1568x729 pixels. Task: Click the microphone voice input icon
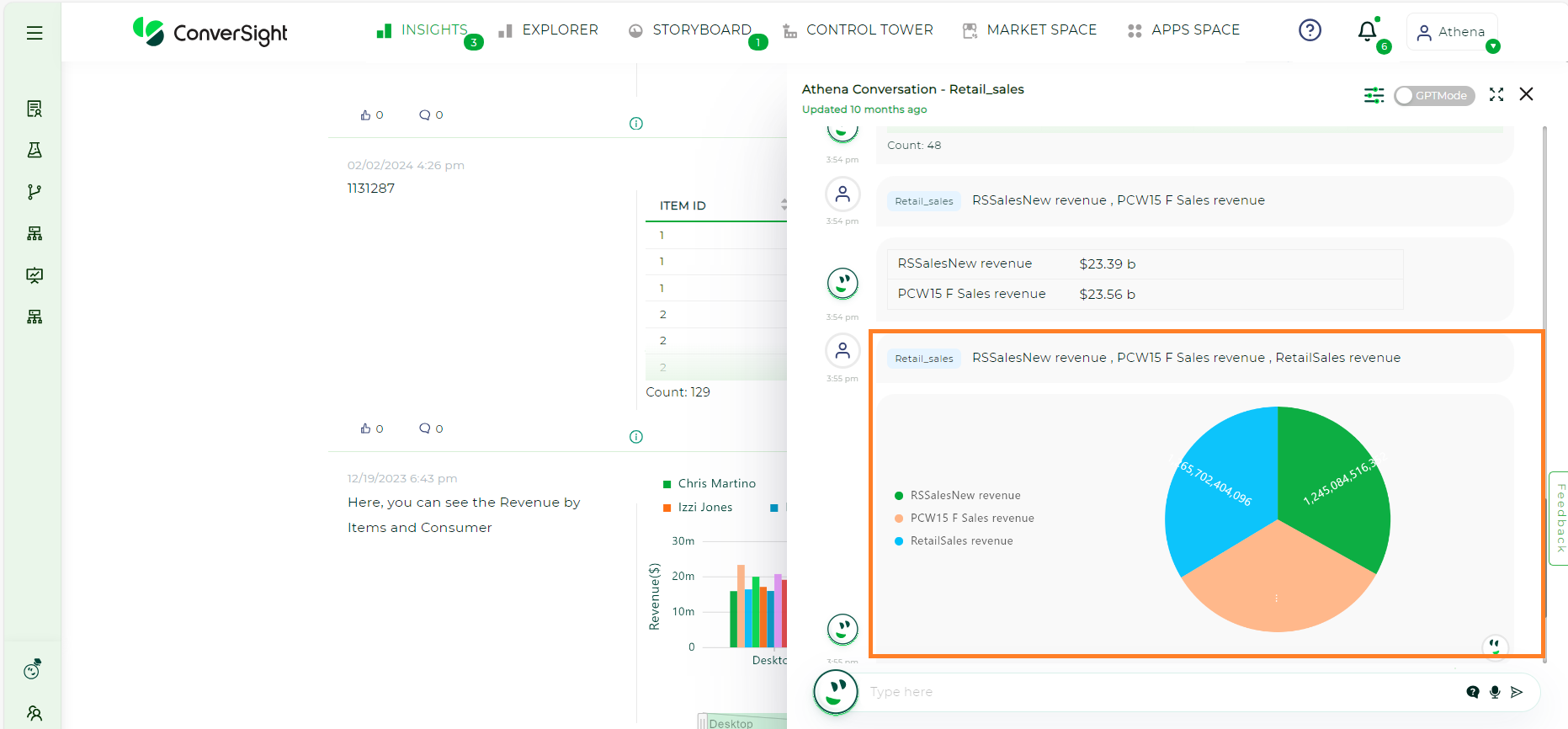tap(1495, 692)
